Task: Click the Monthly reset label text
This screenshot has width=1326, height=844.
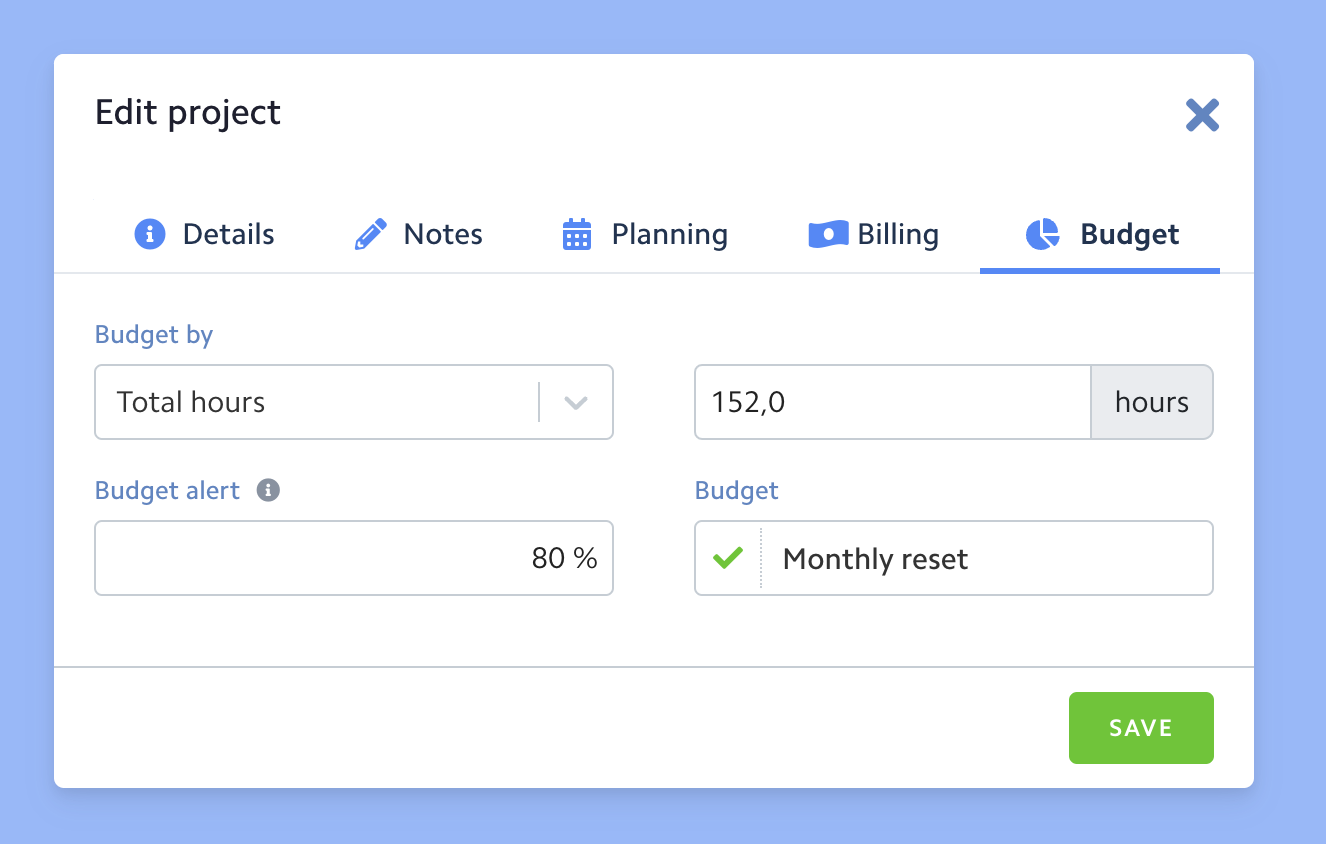Action: tap(875, 559)
